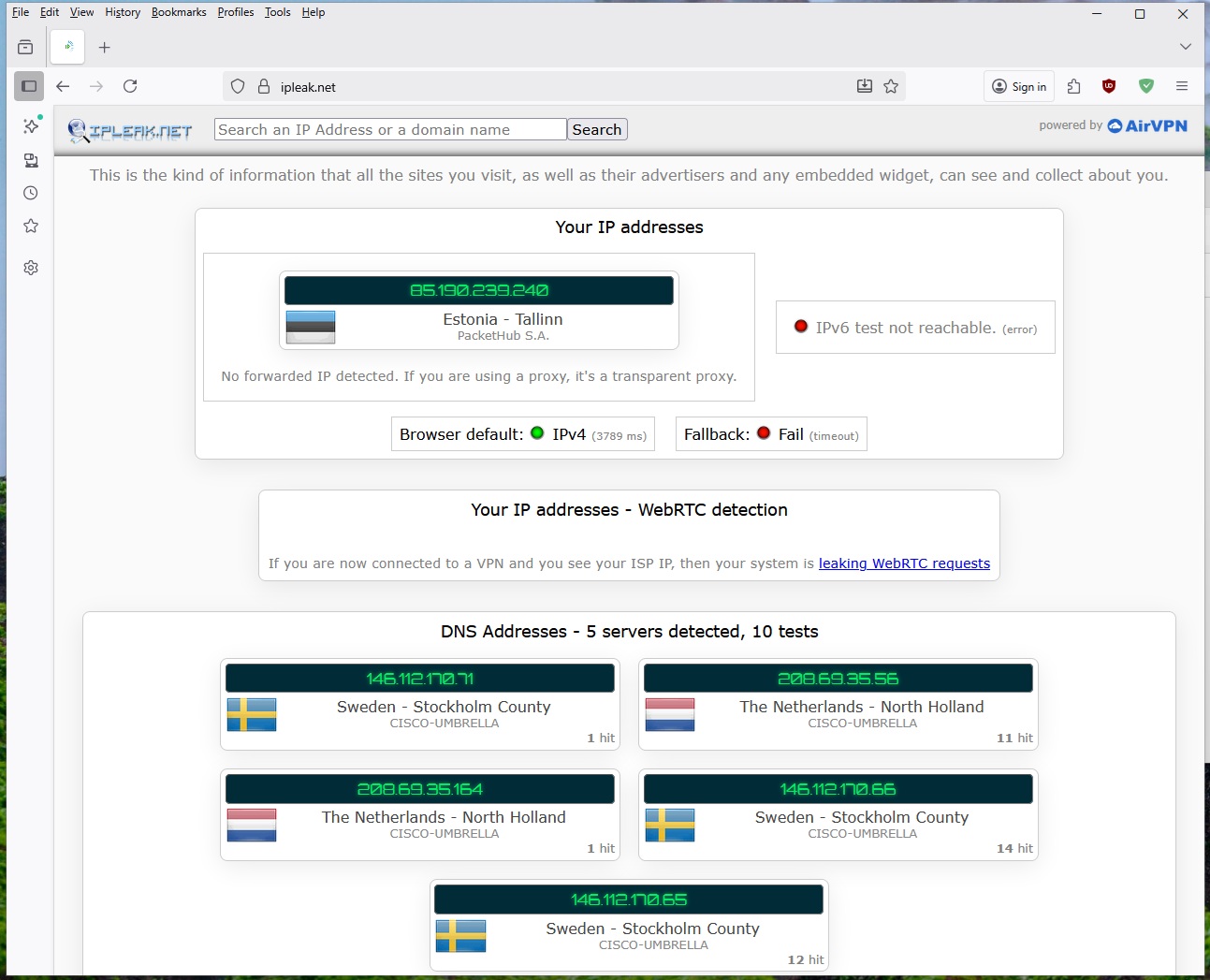
Task: Open the uBlock Origin extension icon
Action: coord(1109,86)
